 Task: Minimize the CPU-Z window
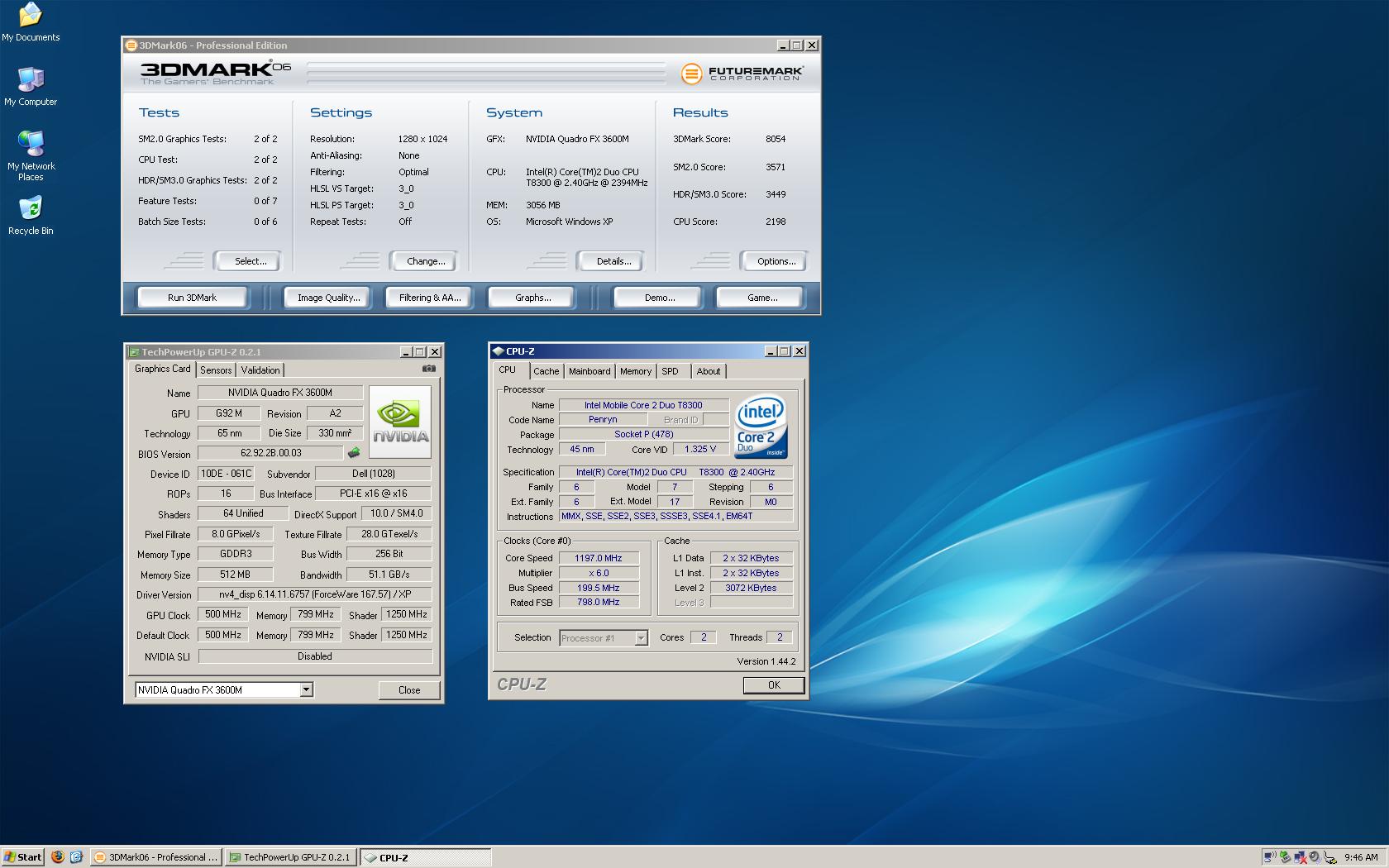771,351
